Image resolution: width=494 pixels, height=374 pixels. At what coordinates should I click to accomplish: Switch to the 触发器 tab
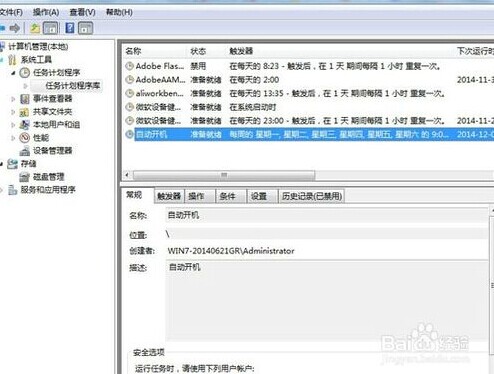pyautogui.click(x=169, y=196)
